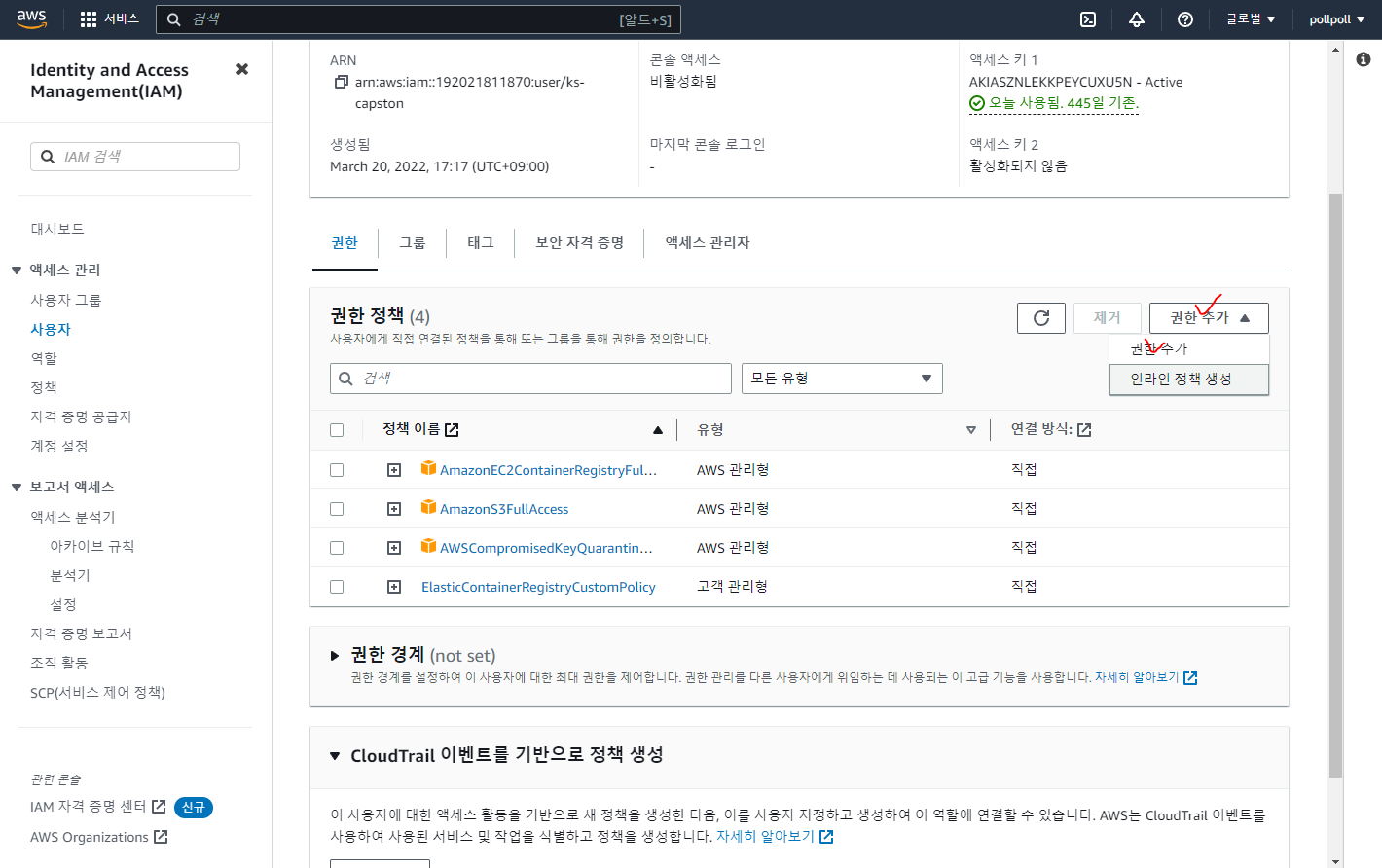This screenshot has height=868, width=1382.
Task: Click the AmazonS3FullAccess policy cube icon
Action: [x=428, y=508]
